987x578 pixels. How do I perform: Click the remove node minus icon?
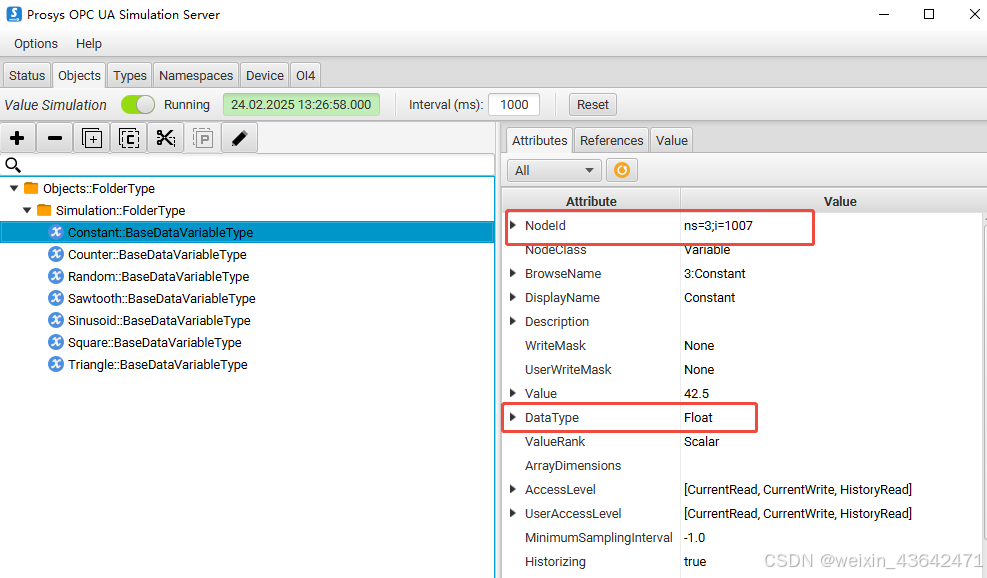[55, 138]
